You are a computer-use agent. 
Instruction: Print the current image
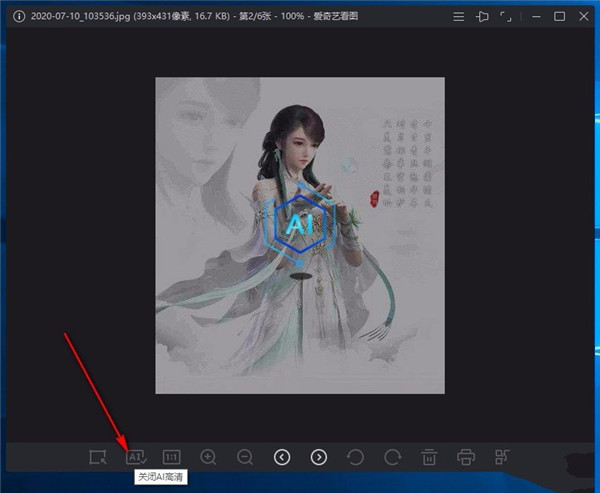[x=465, y=457]
